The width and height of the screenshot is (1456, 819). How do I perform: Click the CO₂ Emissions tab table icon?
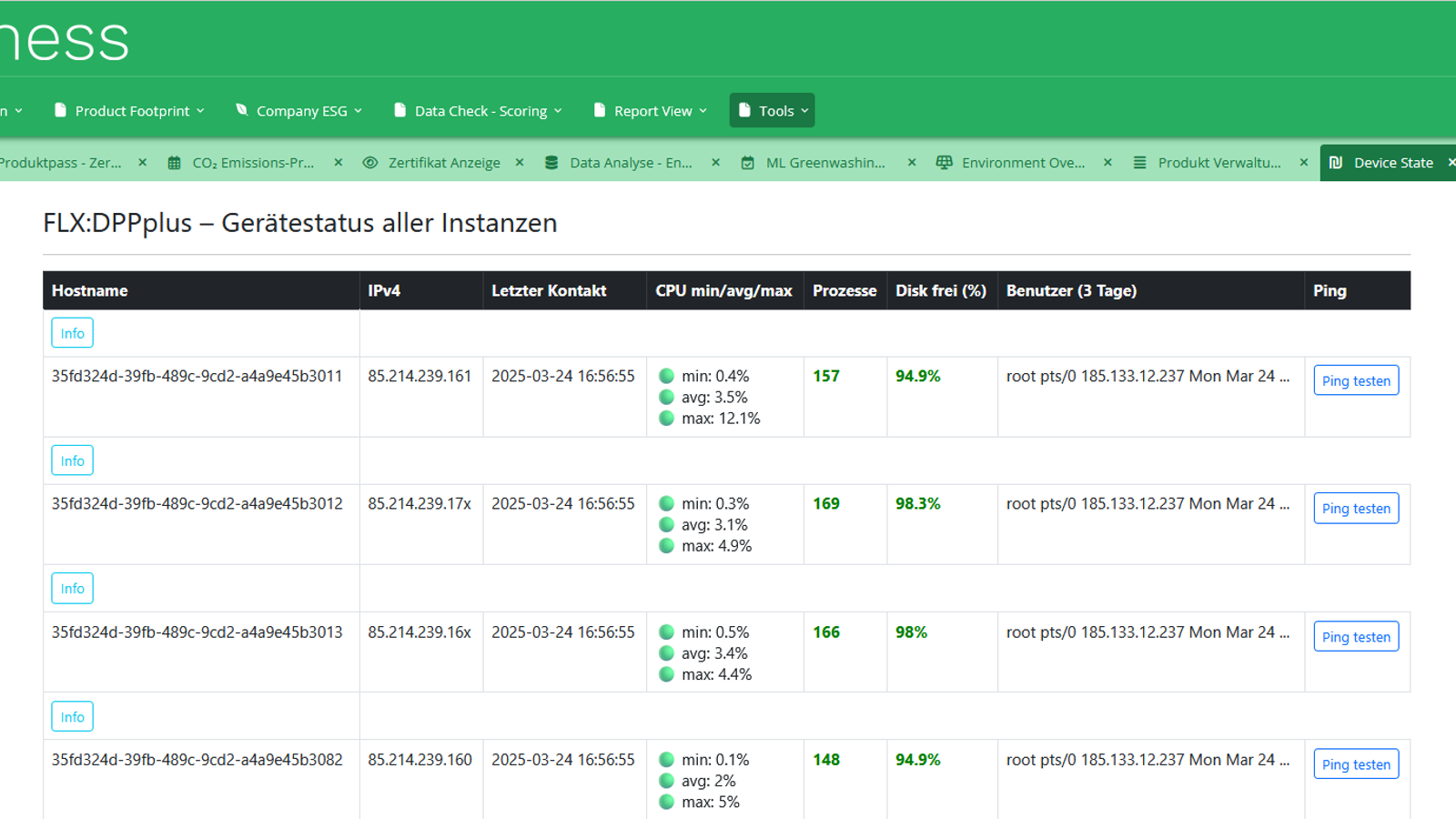click(174, 163)
